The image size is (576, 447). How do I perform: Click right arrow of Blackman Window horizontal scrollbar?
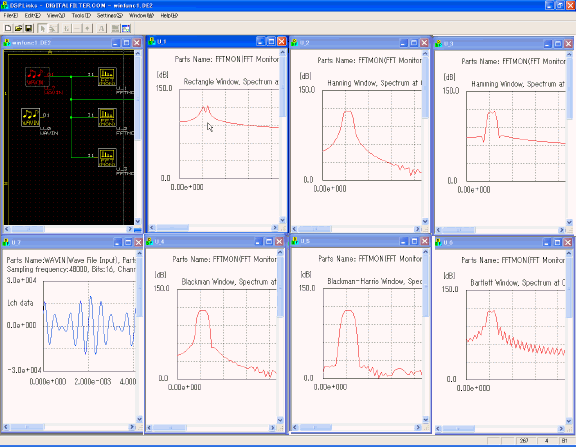272,428
